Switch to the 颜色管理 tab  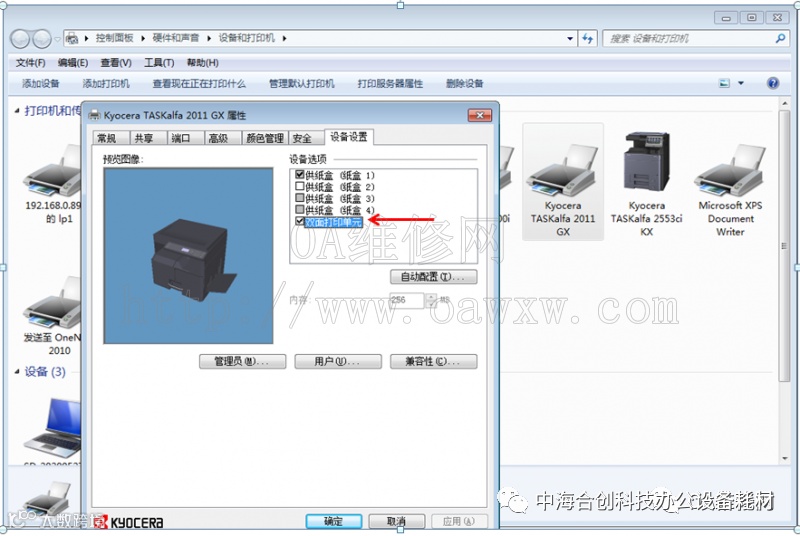[265, 138]
